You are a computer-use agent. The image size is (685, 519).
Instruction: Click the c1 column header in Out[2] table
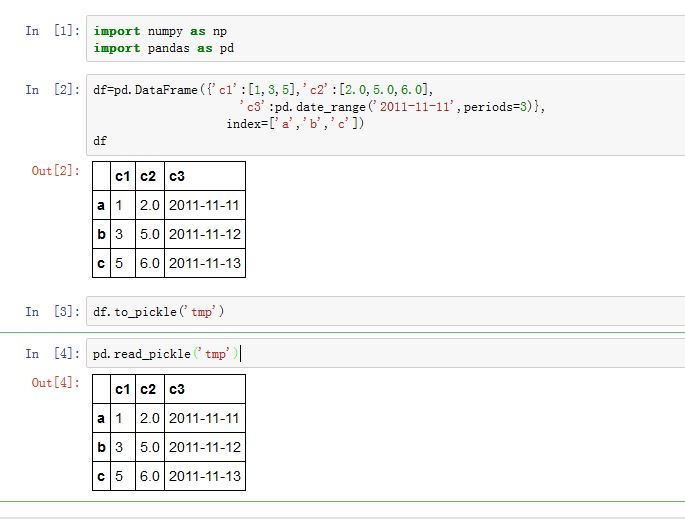coord(122,177)
